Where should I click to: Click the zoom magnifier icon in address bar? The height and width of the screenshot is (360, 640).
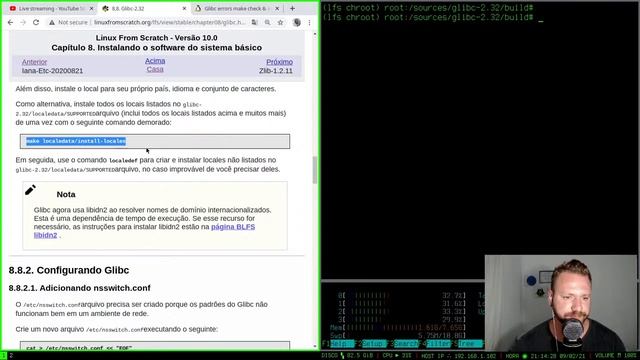pyautogui.click(x=267, y=22)
